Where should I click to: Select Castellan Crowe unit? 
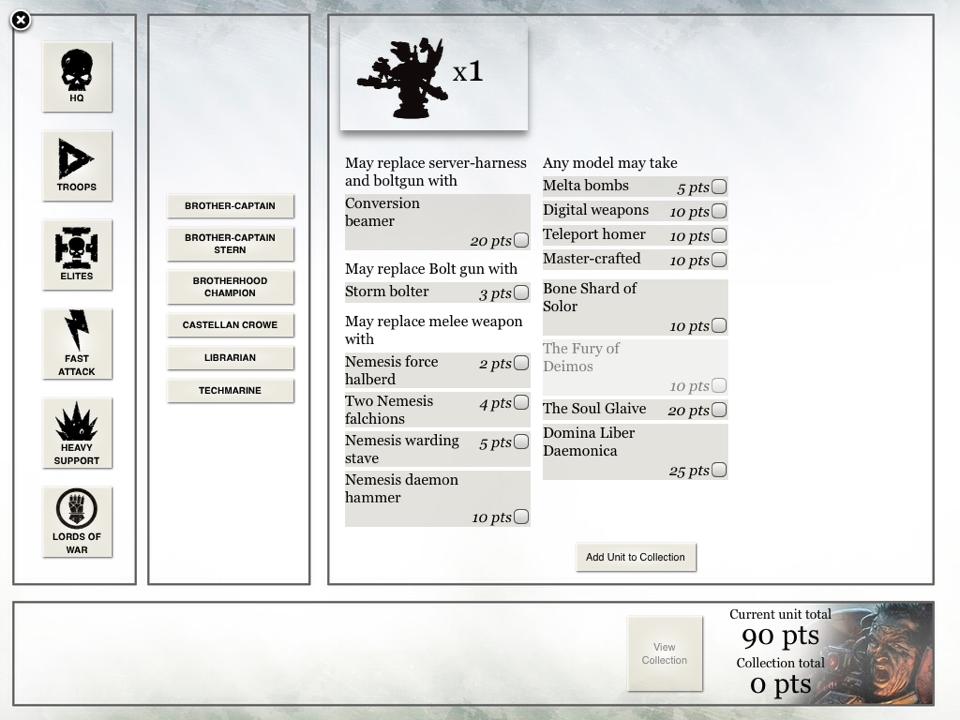pos(230,325)
